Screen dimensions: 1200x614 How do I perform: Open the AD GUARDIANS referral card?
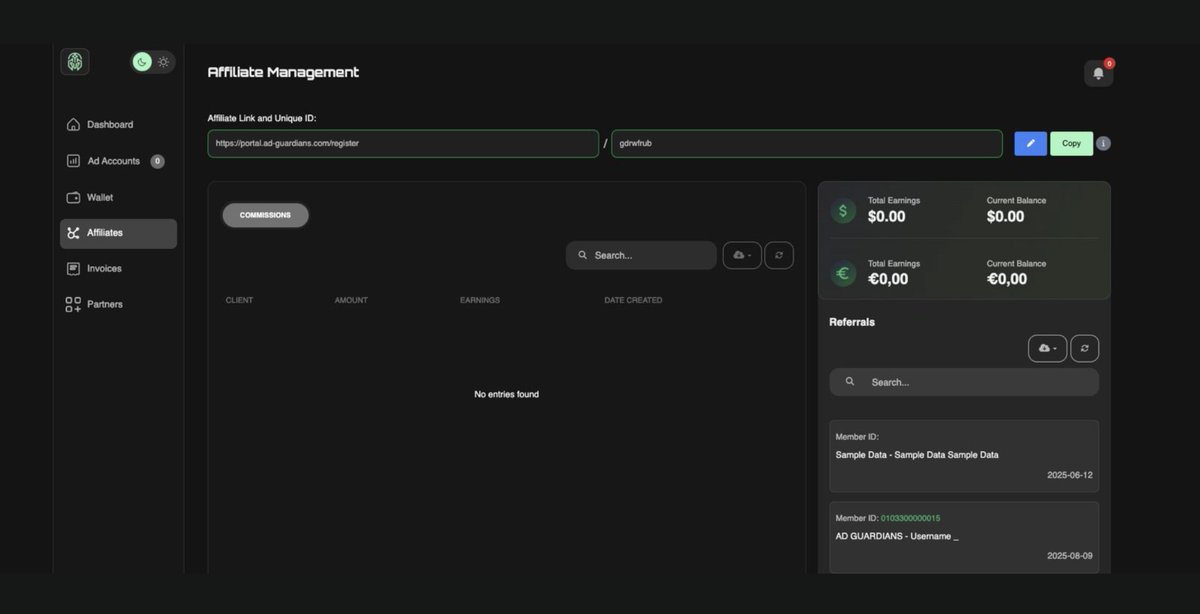(964, 537)
